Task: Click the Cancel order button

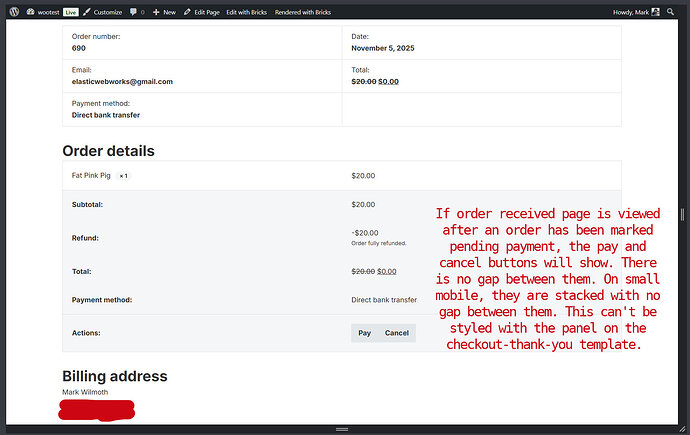Action: (396, 333)
